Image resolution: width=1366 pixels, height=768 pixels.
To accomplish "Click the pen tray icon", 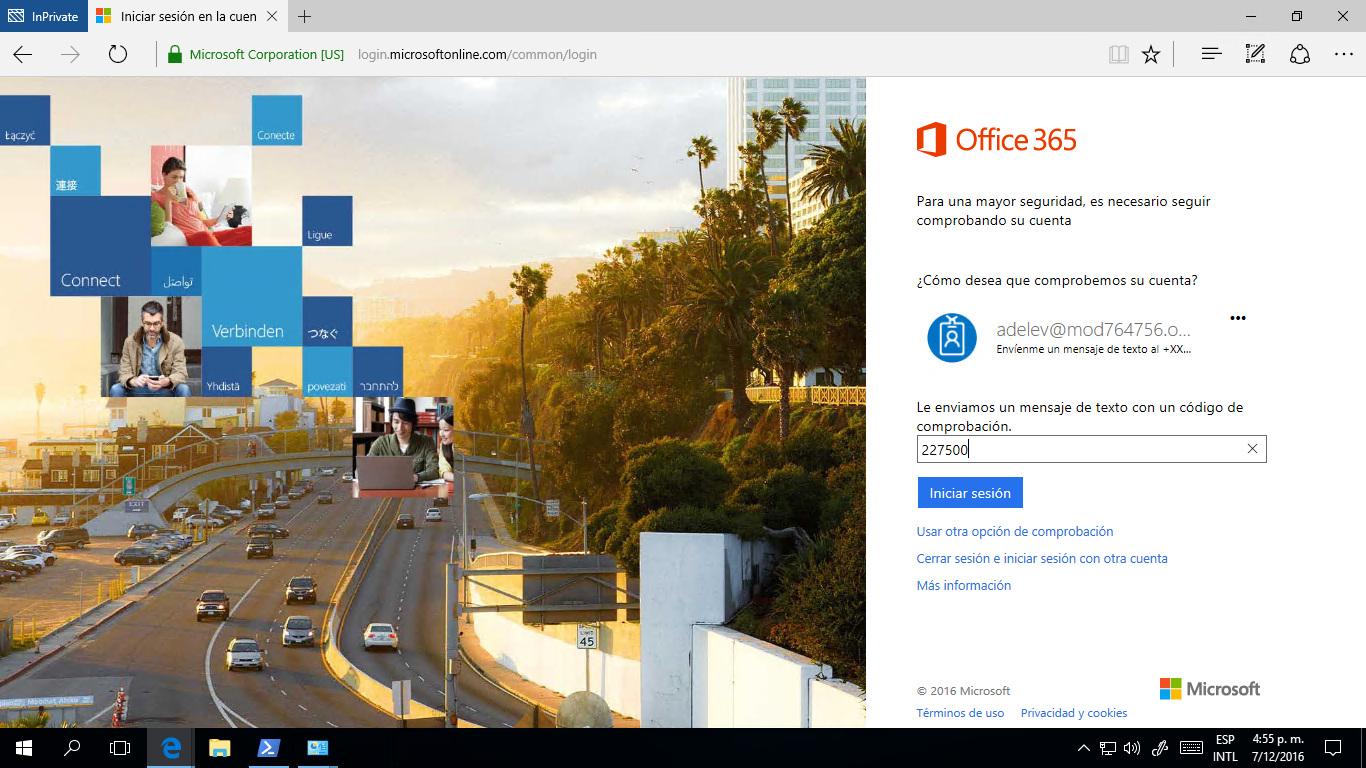I will (x=1160, y=748).
